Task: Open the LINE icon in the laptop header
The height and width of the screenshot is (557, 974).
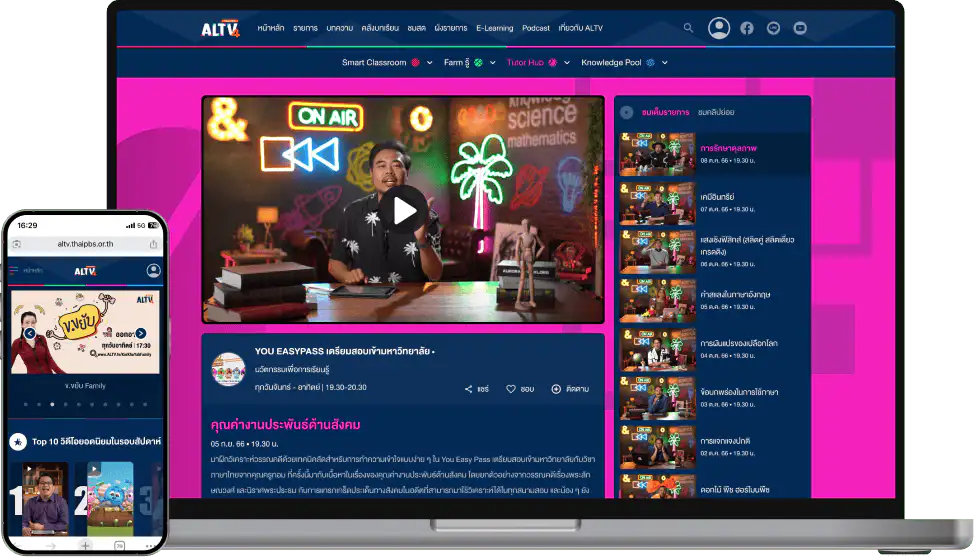Action: 773,28
